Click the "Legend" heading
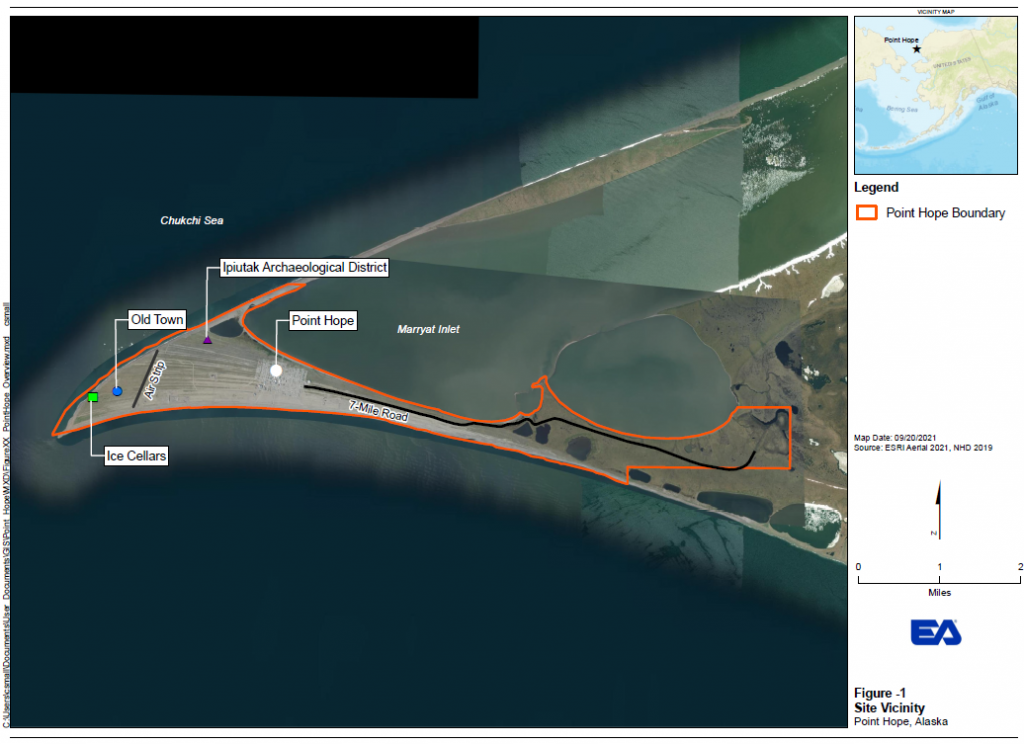The image size is (1024, 744). click(876, 187)
